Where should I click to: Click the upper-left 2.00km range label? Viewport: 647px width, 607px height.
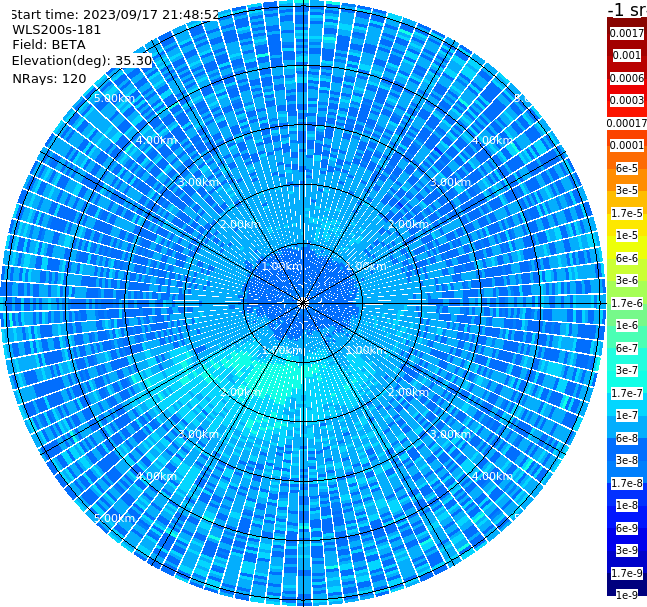click(x=240, y=224)
